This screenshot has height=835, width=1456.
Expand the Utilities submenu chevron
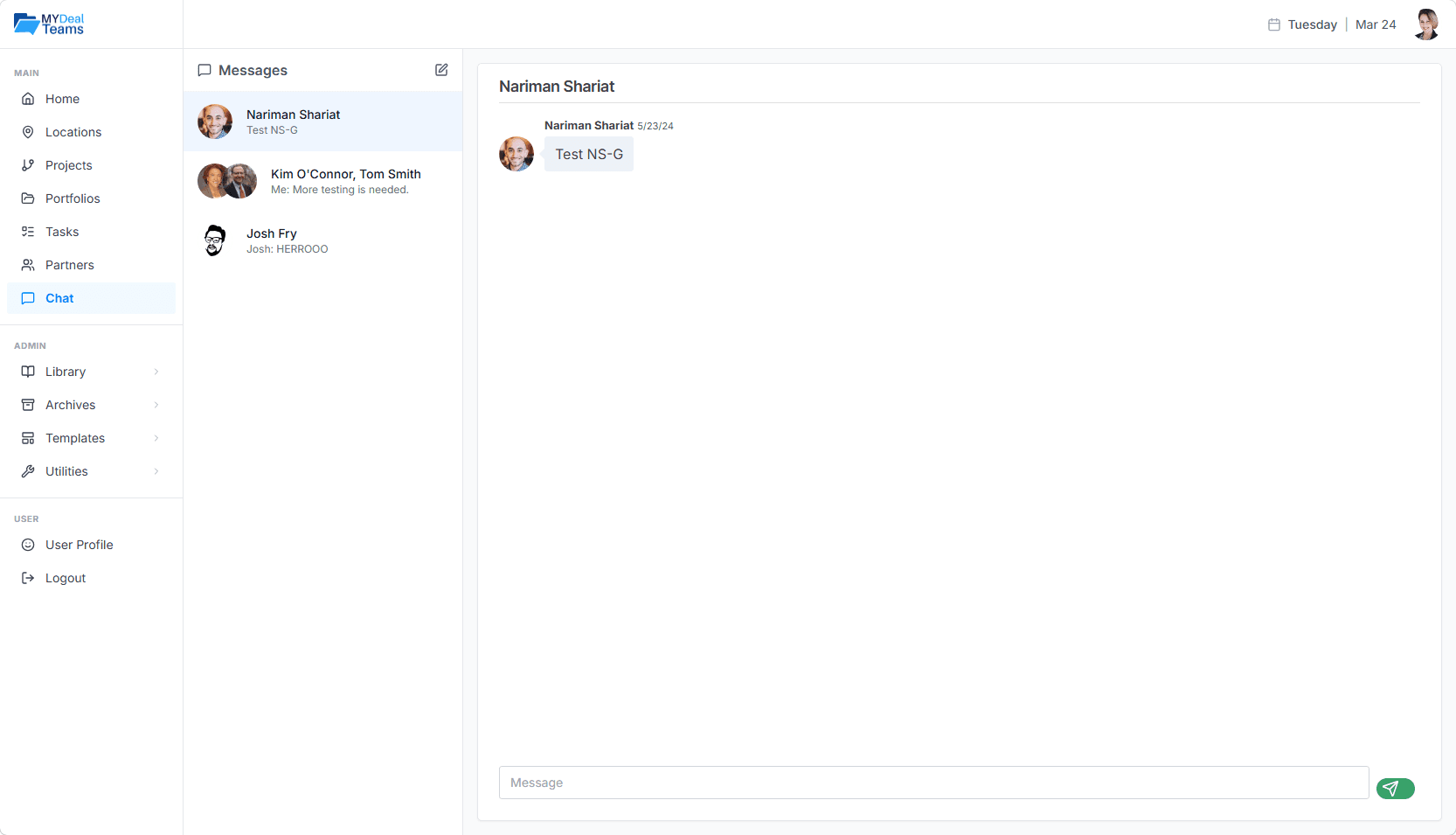coord(156,471)
